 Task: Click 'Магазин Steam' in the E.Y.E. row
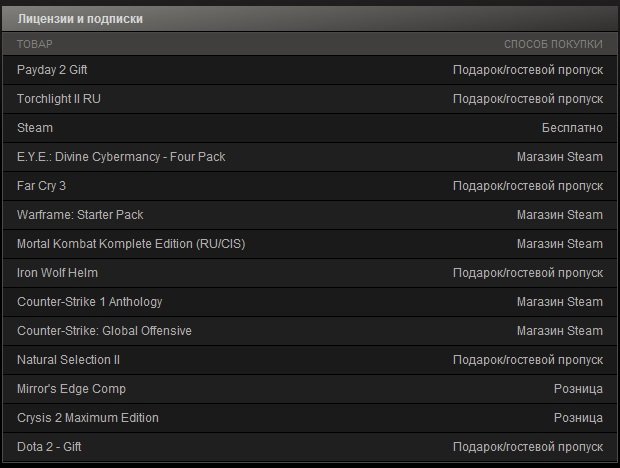click(560, 157)
